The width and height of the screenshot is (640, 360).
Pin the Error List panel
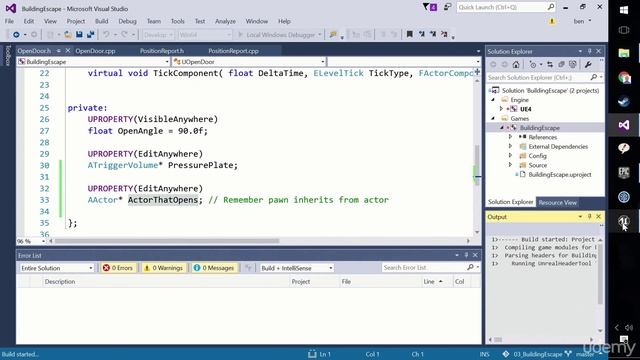tap(466, 255)
